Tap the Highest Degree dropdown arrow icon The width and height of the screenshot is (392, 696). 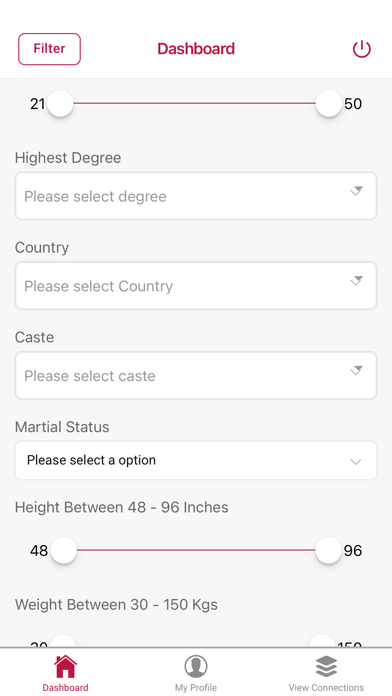click(356, 191)
